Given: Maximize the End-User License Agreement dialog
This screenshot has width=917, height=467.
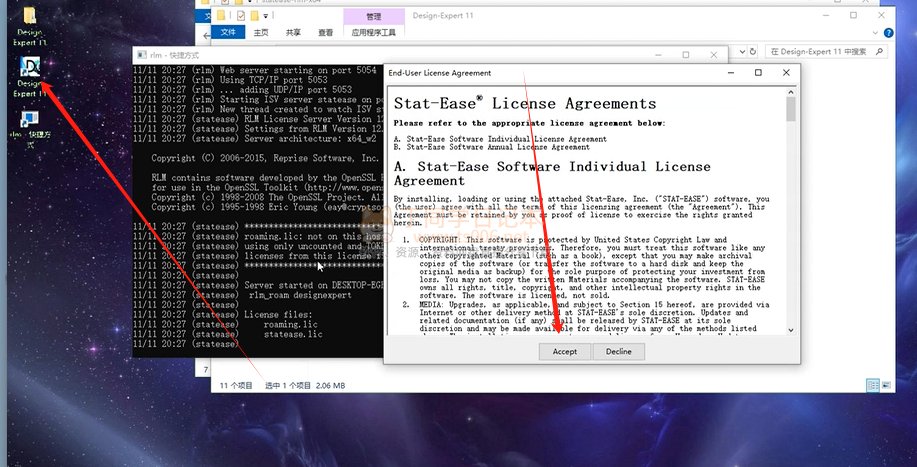Looking at the screenshot, I should pos(758,72).
